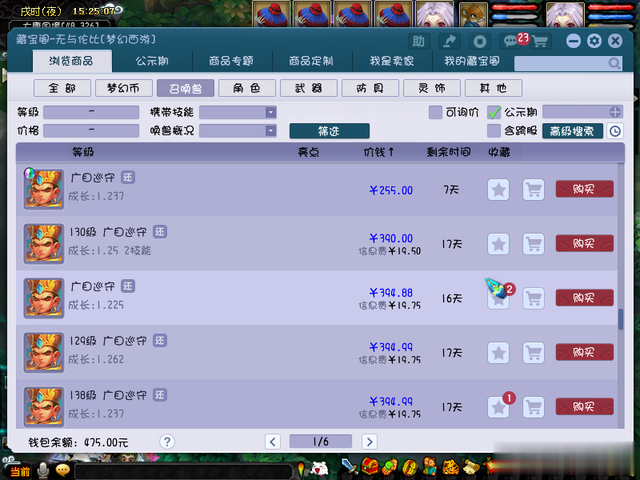Open the settings gear icon

point(594,41)
